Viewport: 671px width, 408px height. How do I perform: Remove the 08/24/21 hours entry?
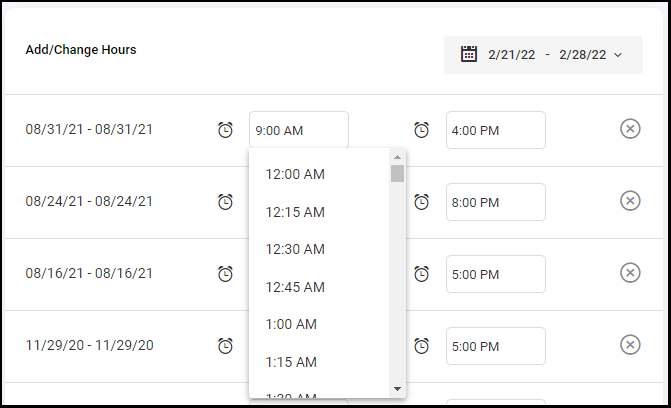click(x=630, y=201)
